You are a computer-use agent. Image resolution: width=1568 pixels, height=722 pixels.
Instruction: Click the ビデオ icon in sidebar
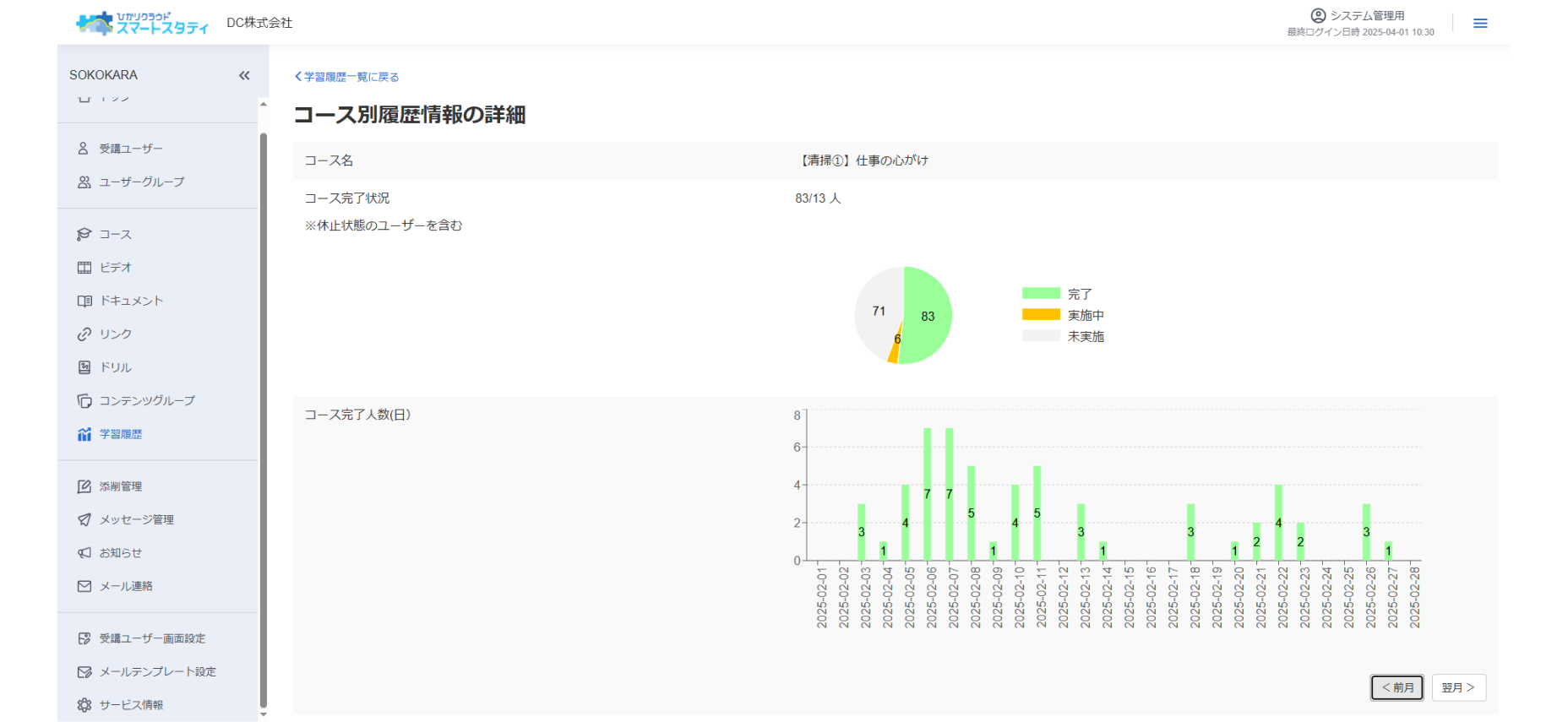84,268
